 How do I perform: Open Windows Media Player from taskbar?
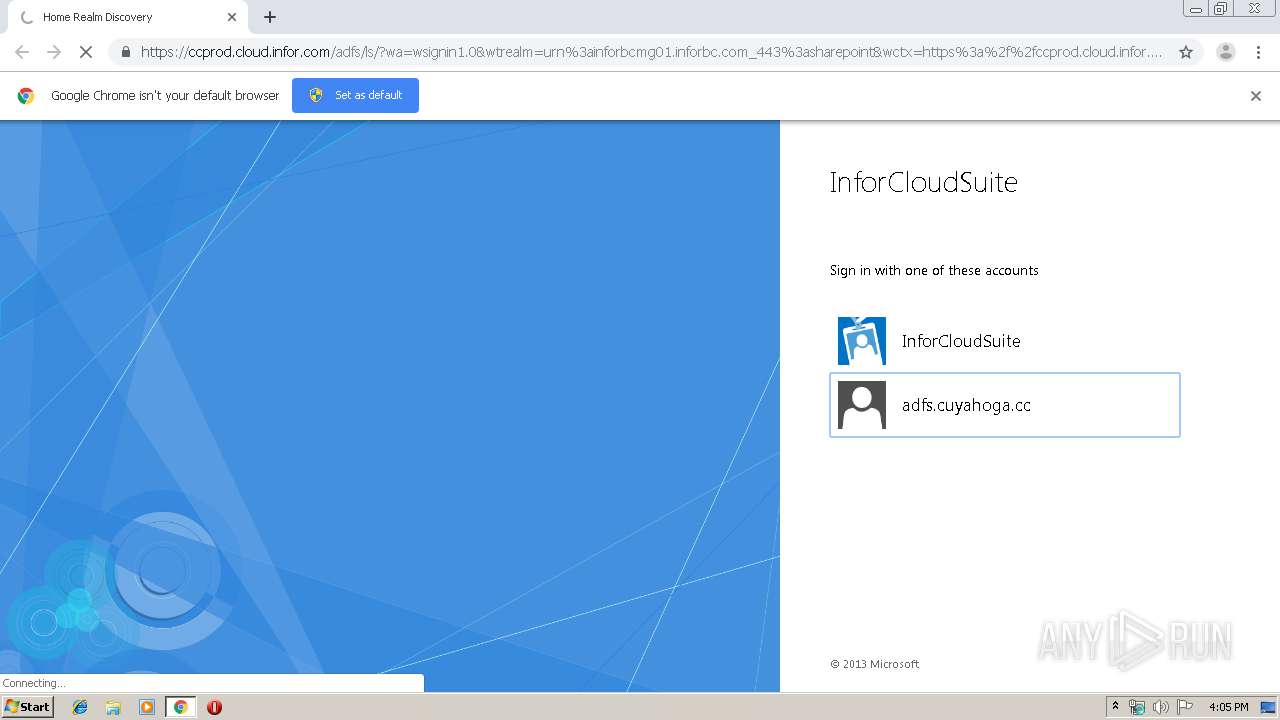click(147, 707)
